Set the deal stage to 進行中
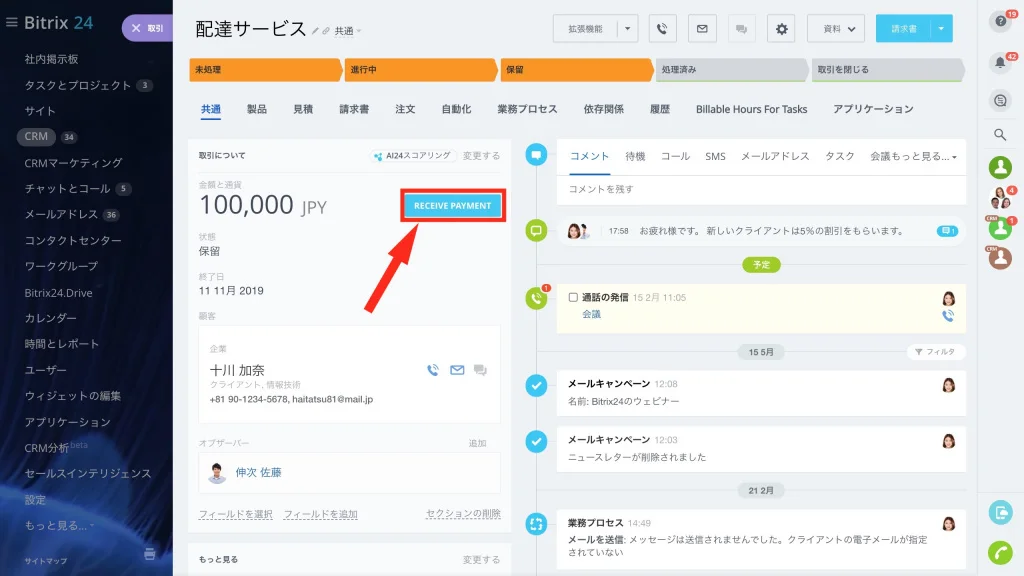This screenshot has height=576, width=1024. 419,70
